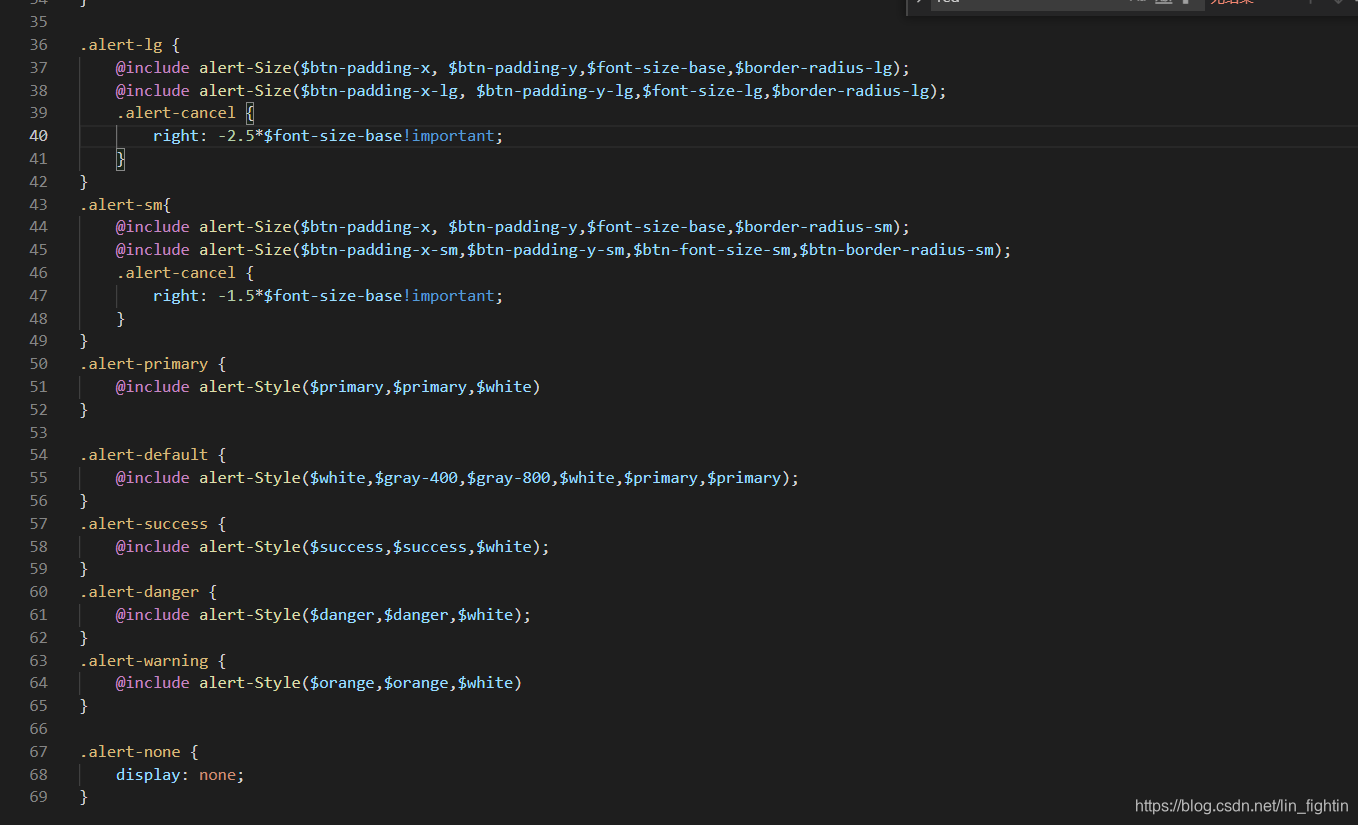1358x825 pixels.
Task: Click the $btn-padding-x-lg variable on line 38
Action: pyautogui.click(x=384, y=91)
